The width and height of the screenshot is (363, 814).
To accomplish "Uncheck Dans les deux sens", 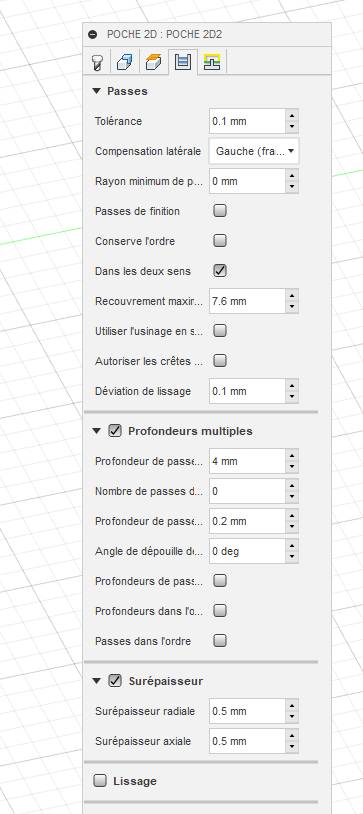I will tap(220, 271).
